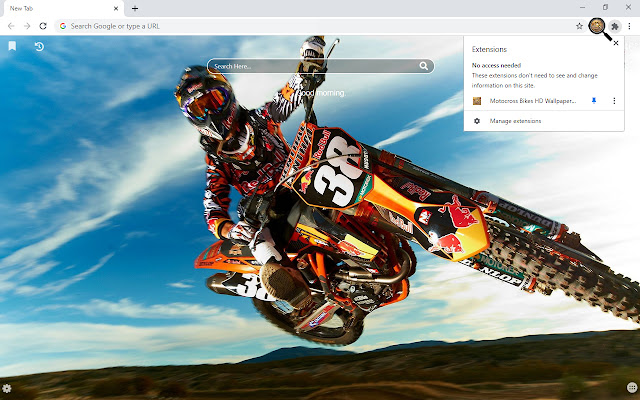Restore down the Chrome window

click(605, 7)
